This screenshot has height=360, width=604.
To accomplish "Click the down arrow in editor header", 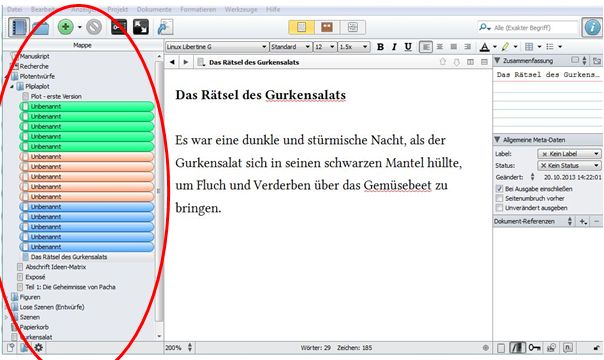I will (x=456, y=62).
